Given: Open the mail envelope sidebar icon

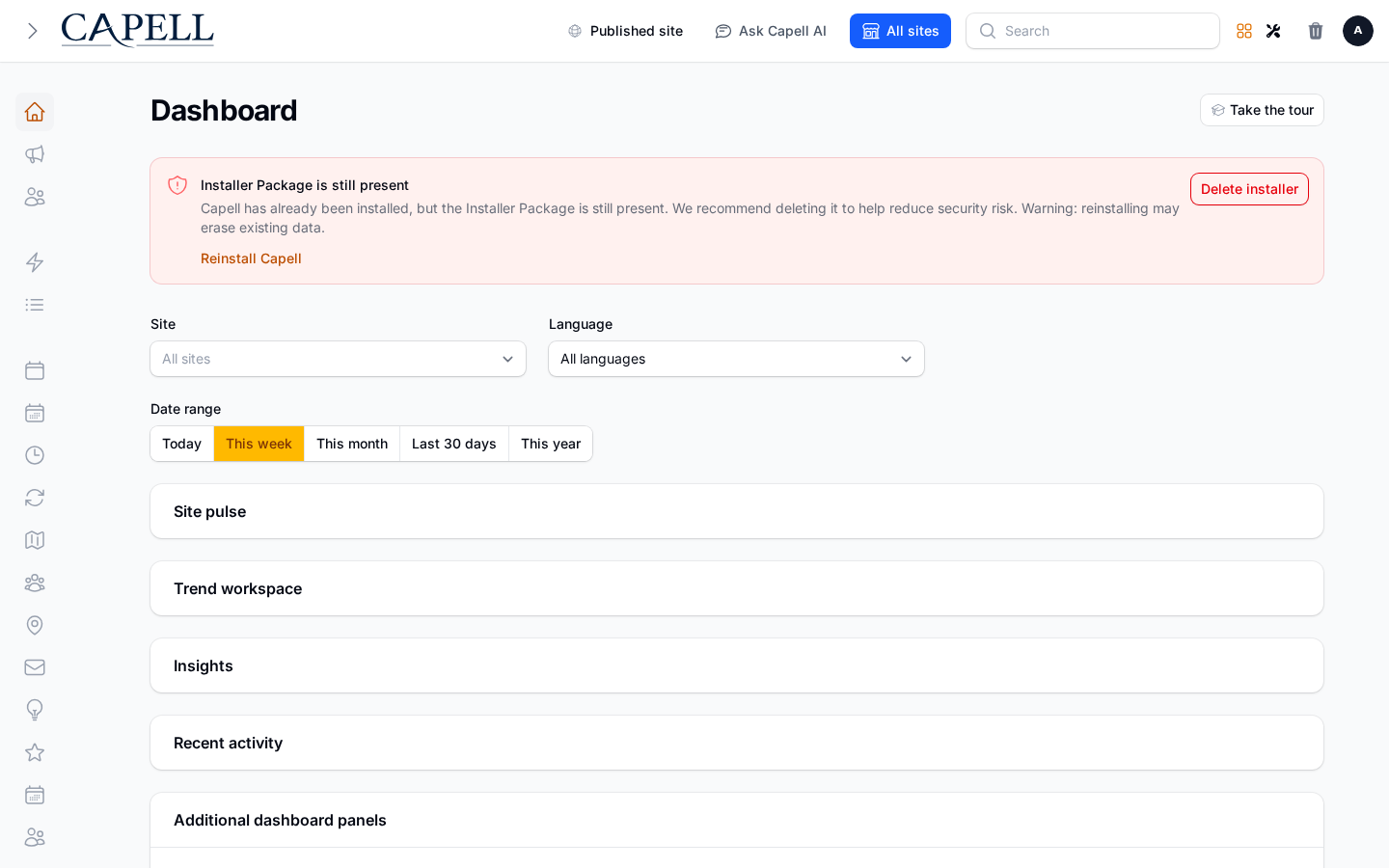Looking at the screenshot, I should (35, 667).
